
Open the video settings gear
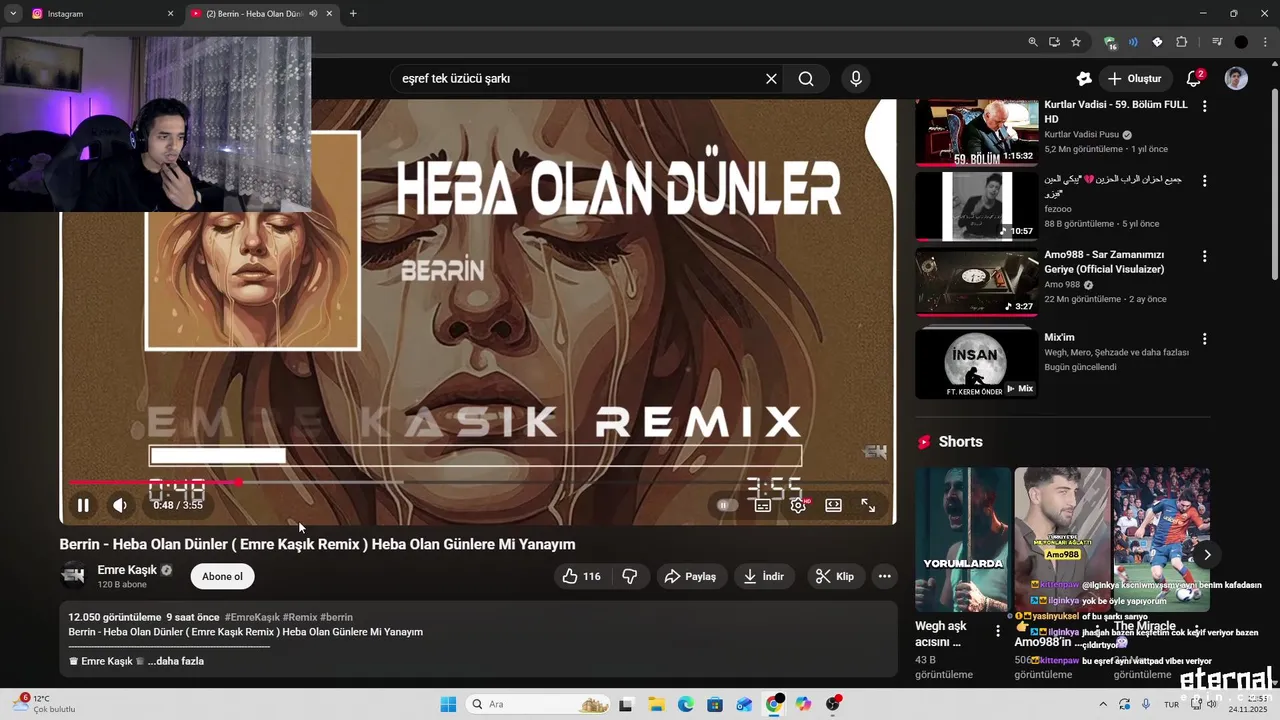(798, 505)
